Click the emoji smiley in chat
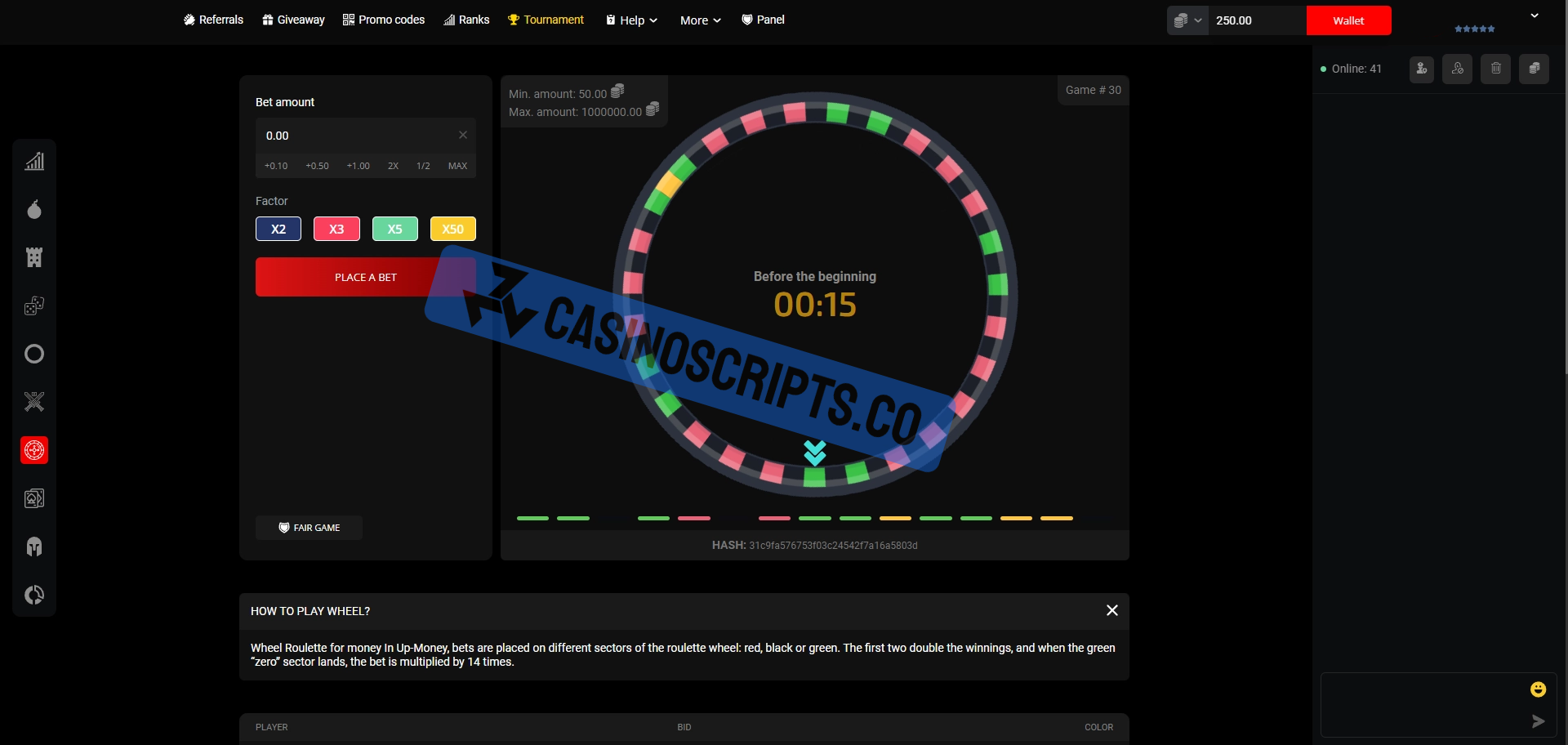The width and height of the screenshot is (1568, 745). pyautogui.click(x=1538, y=689)
